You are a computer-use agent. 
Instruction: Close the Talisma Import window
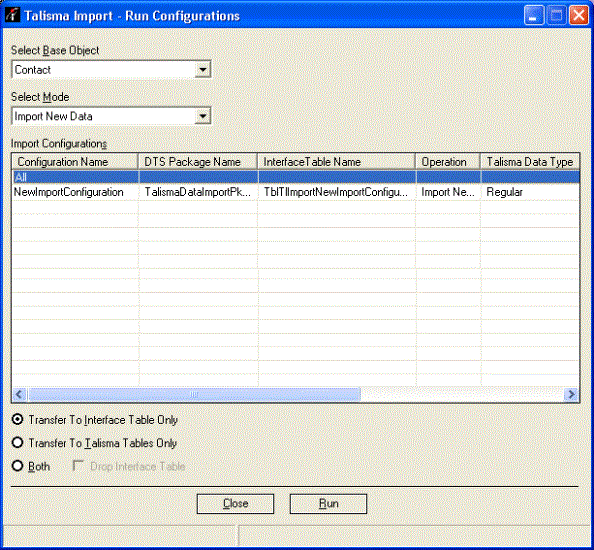[x=579, y=16]
